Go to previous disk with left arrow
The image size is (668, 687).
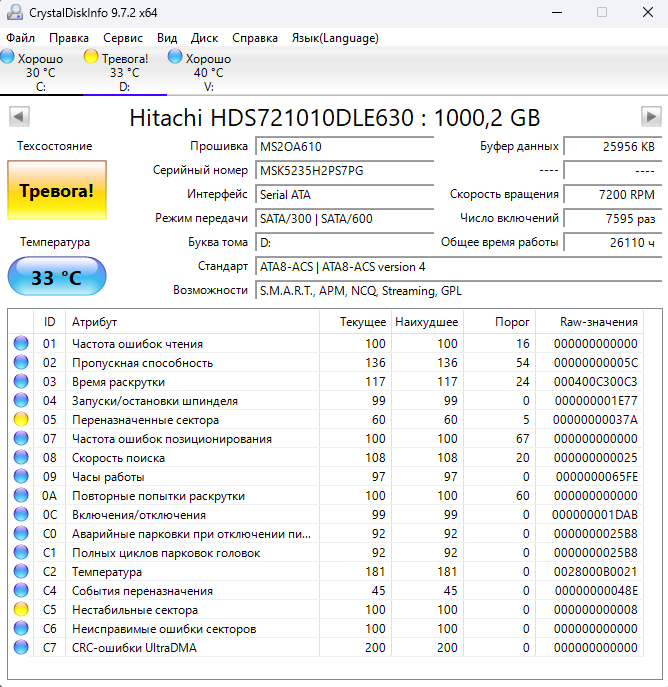pyautogui.click(x=18, y=117)
